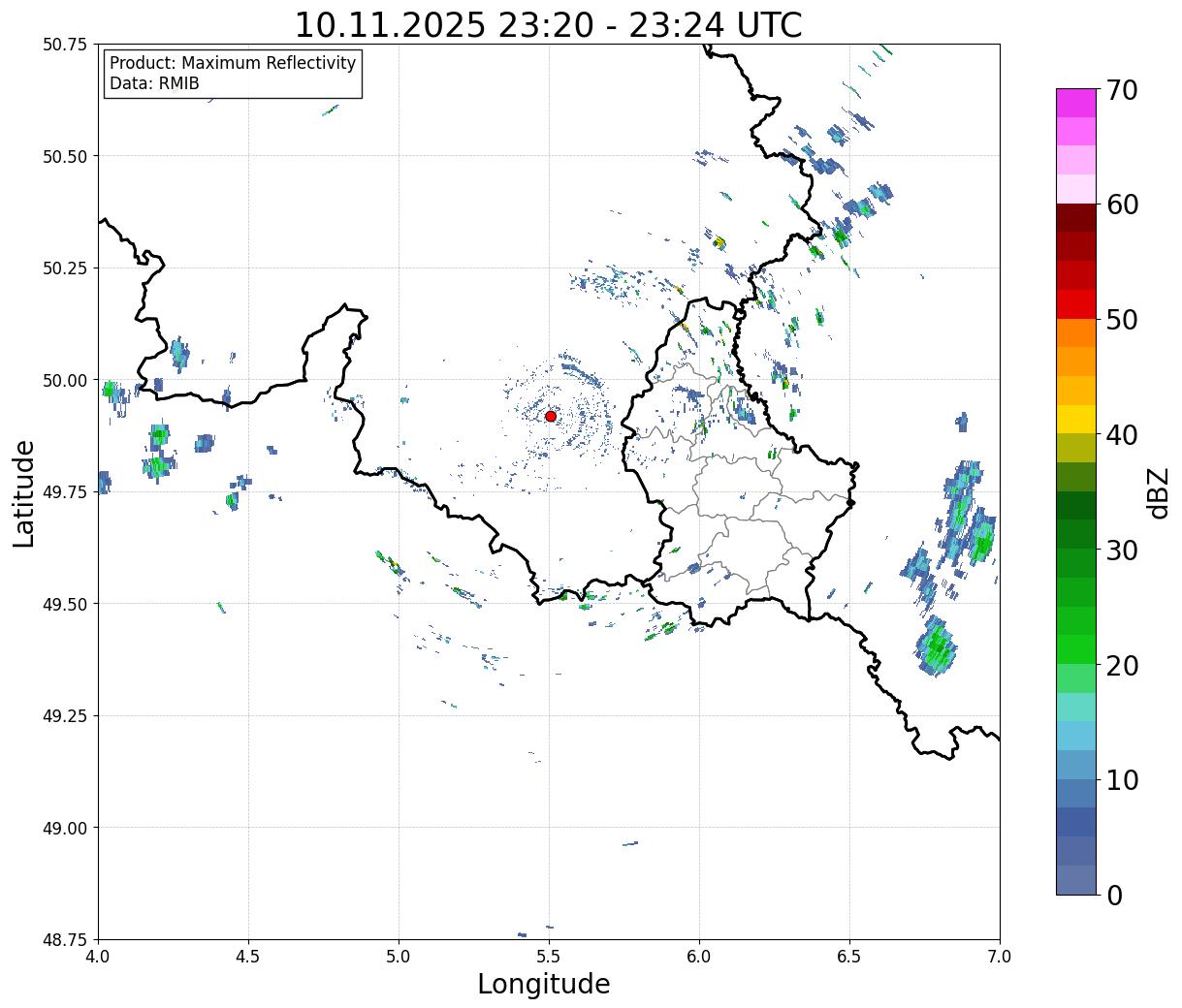The width and height of the screenshot is (1182, 1008).
Task: Click the colorbar tick label 50
Action: pos(1122,320)
